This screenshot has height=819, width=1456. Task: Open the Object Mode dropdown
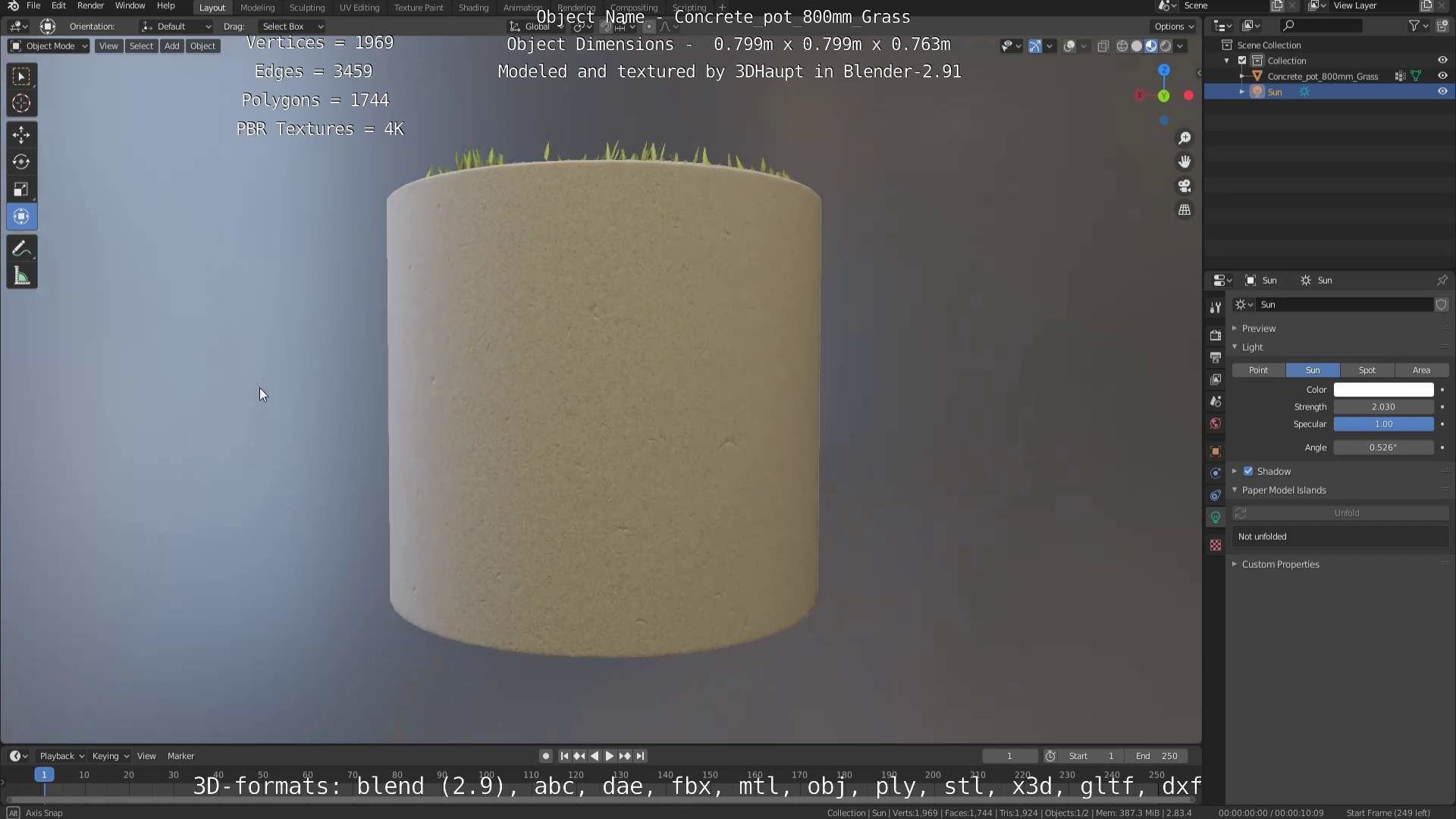tap(49, 46)
